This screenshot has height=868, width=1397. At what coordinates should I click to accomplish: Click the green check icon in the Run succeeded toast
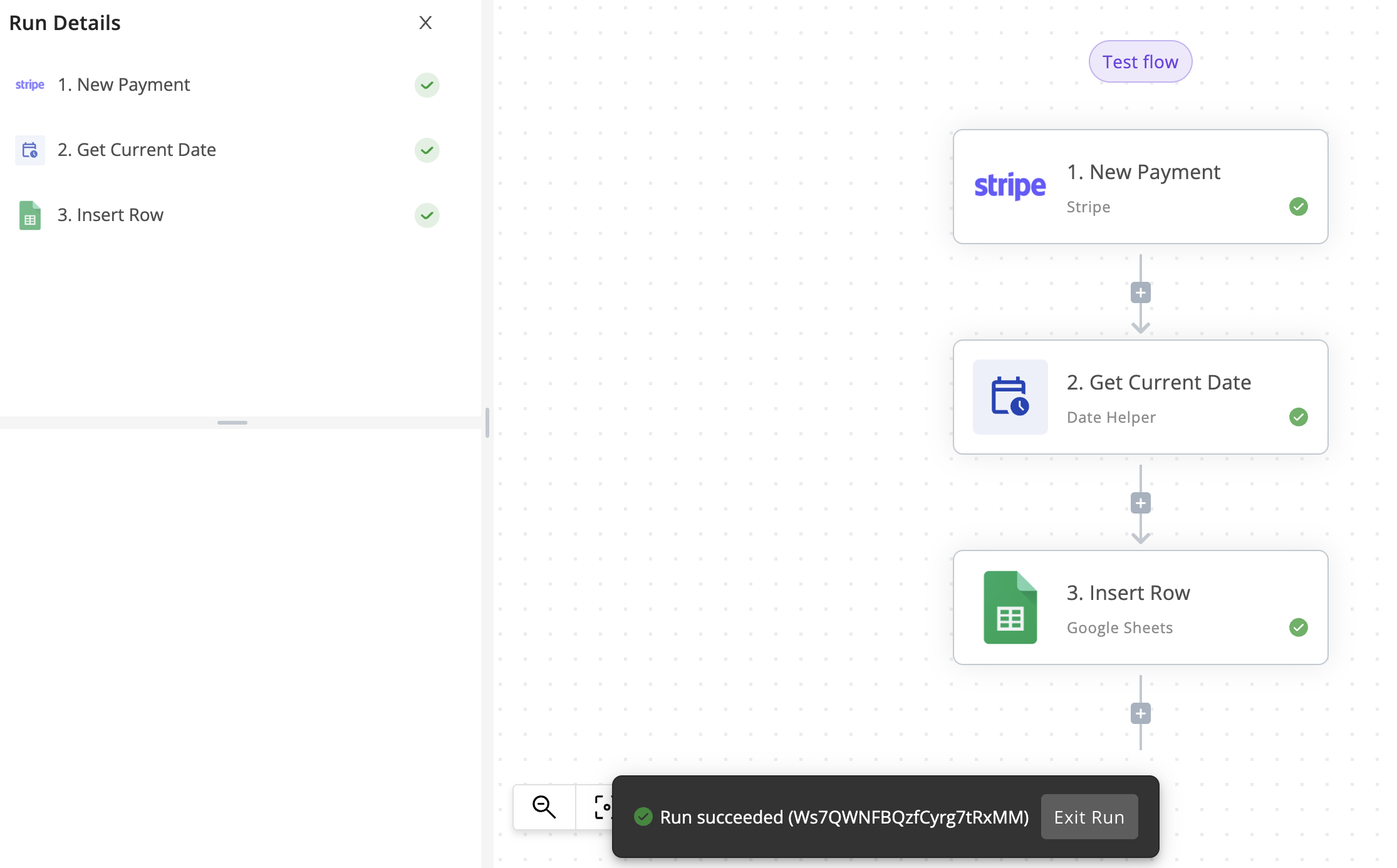tap(643, 817)
